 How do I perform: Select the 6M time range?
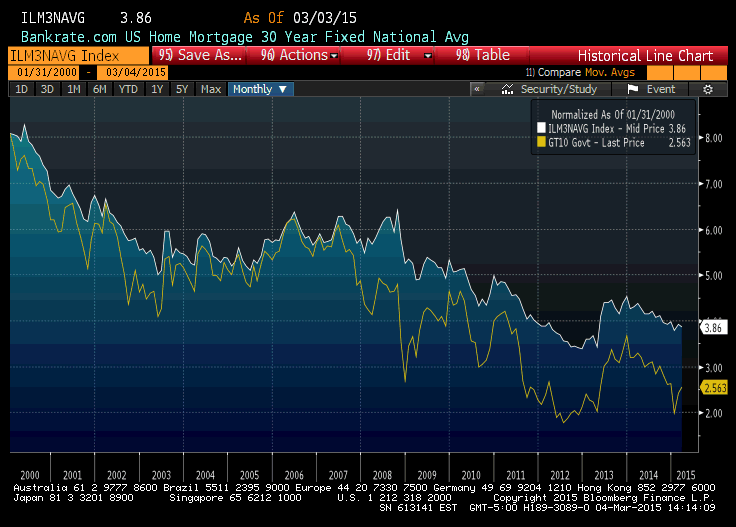click(x=99, y=89)
